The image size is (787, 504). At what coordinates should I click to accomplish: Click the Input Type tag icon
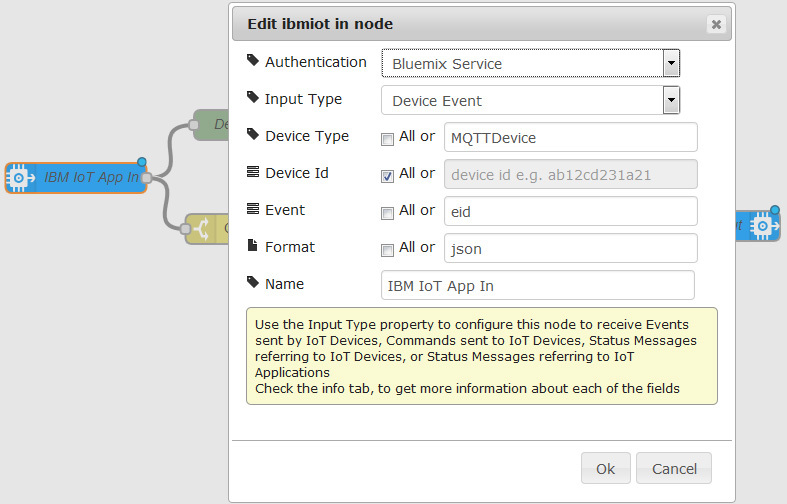(252, 97)
